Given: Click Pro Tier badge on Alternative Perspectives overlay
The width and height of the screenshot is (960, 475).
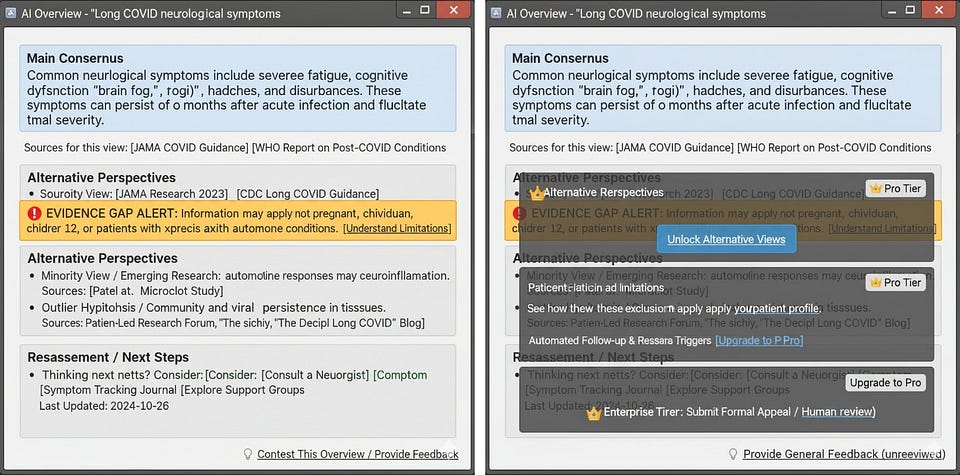Looking at the screenshot, I should click(x=896, y=189).
